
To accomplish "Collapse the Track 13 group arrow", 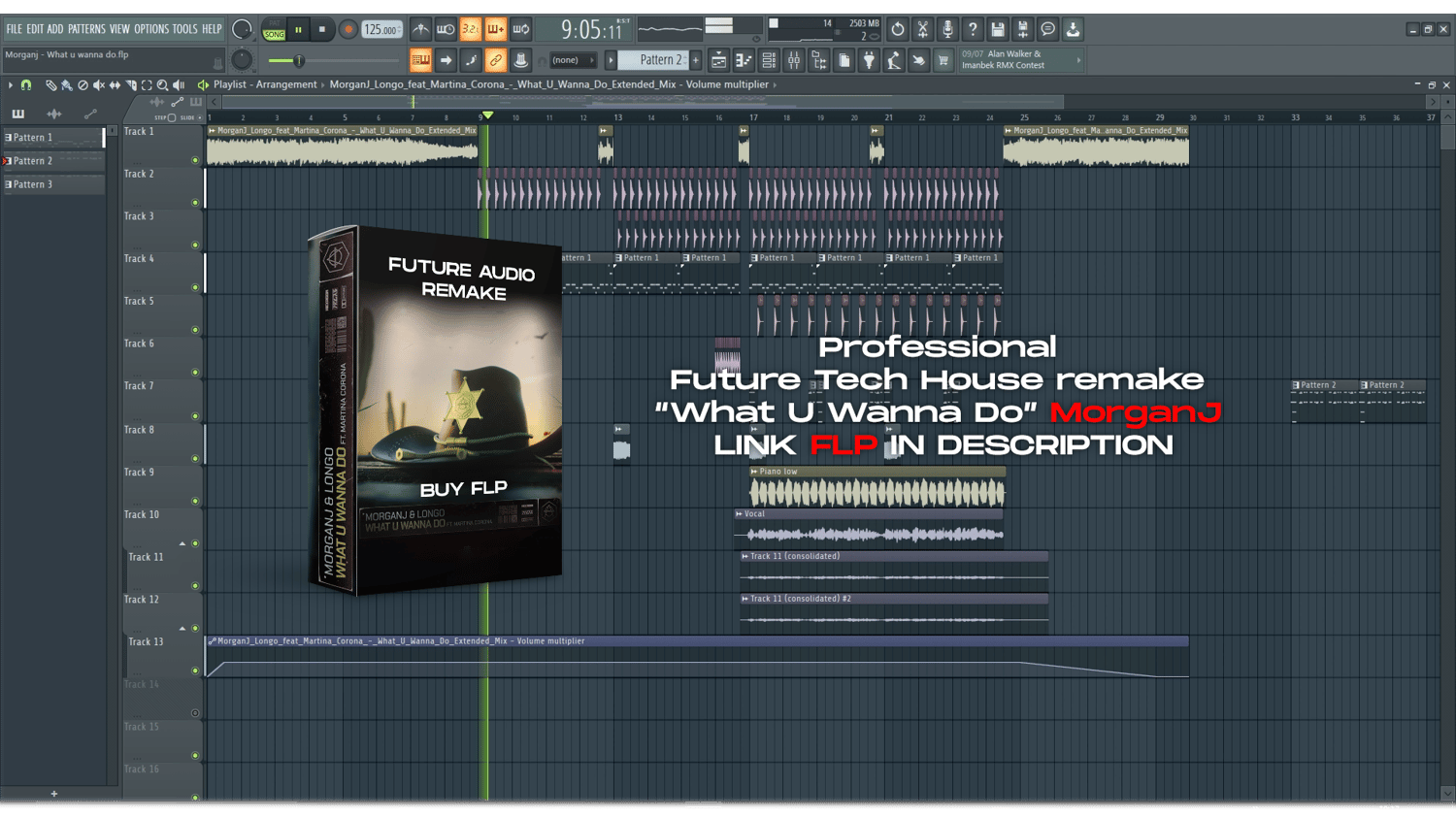I will [x=182, y=628].
